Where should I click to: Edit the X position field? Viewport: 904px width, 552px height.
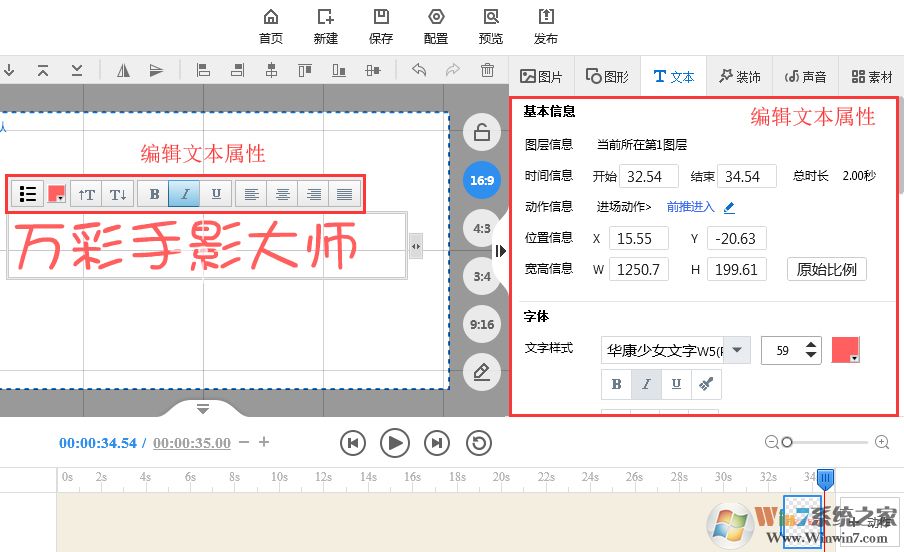638,238
